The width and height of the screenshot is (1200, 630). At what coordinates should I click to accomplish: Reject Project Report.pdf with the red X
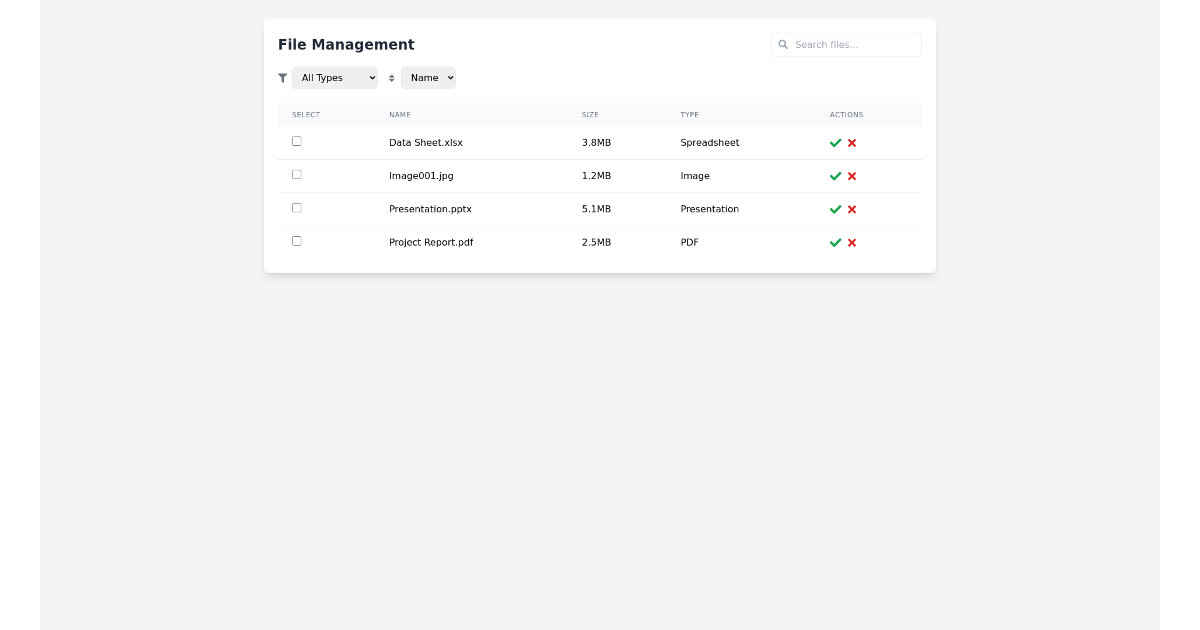(x=851, y=242)
